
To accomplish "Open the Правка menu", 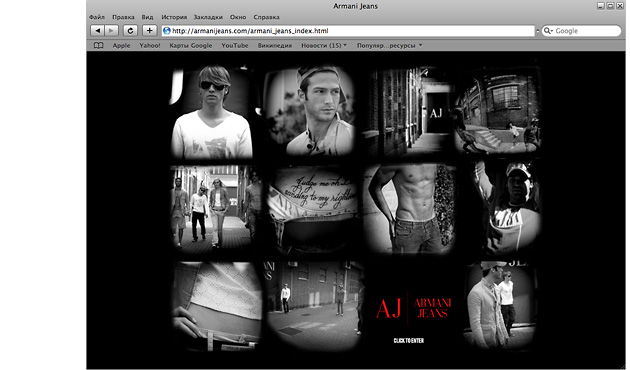I will pos(123,17).
